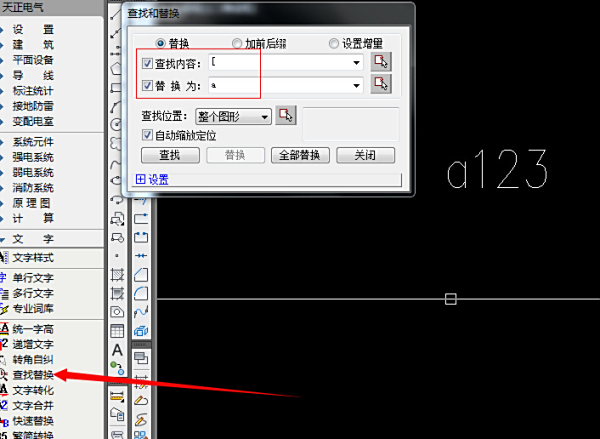
Task: Uncheck the 查找内容 checkbox
Action: 147,63
